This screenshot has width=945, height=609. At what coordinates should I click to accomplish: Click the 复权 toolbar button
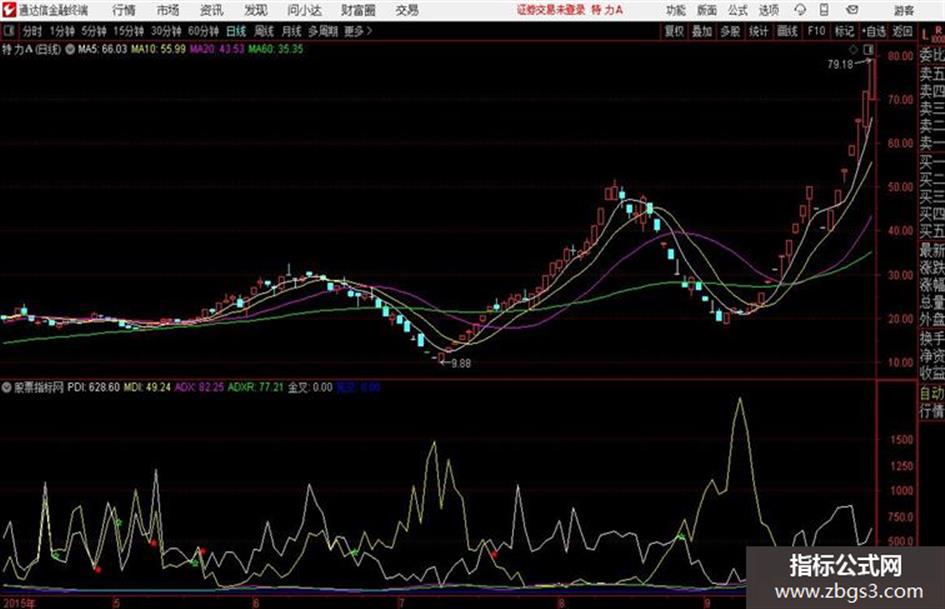coord(674,31)
